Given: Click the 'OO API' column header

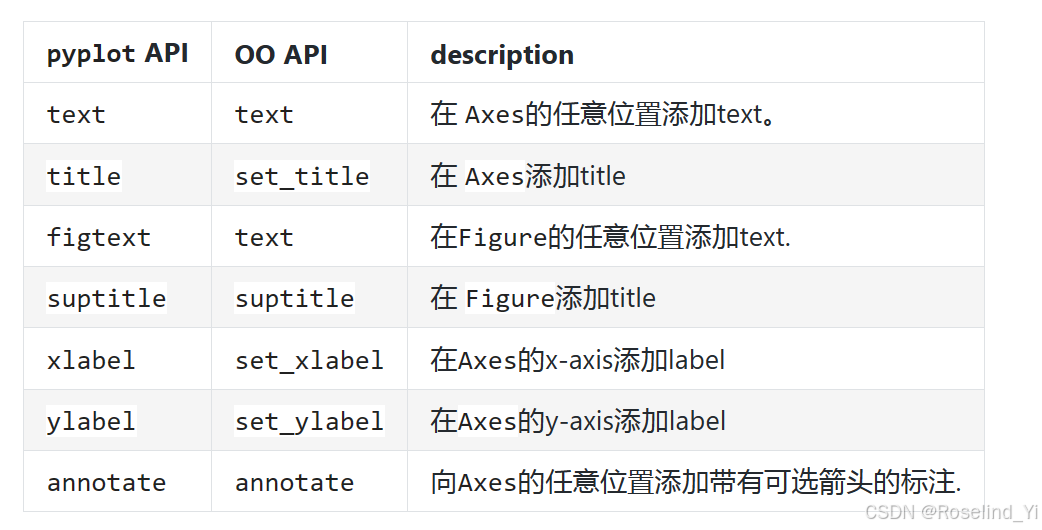Looking at the screenshot, I should 281,54.
